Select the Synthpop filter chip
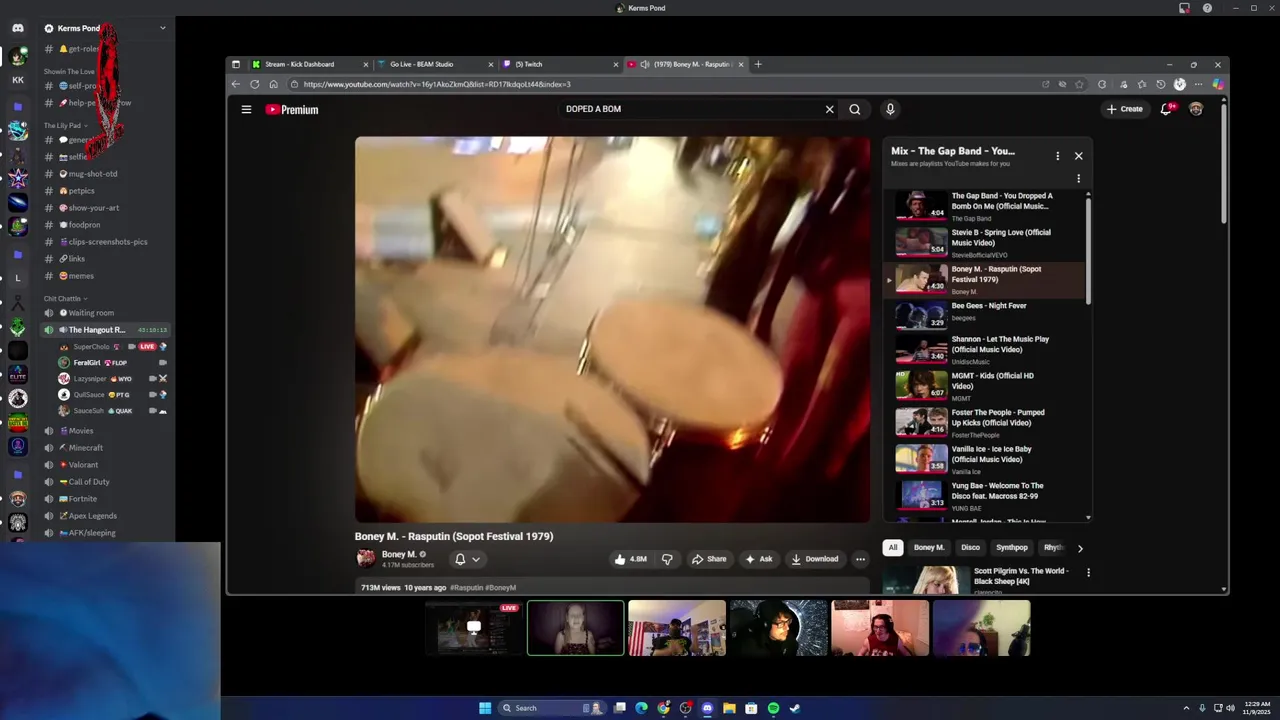 1011,548
